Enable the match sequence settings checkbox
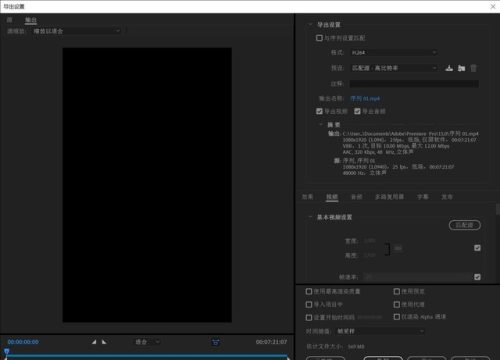 pyautogui.click(x=319, y=38)
